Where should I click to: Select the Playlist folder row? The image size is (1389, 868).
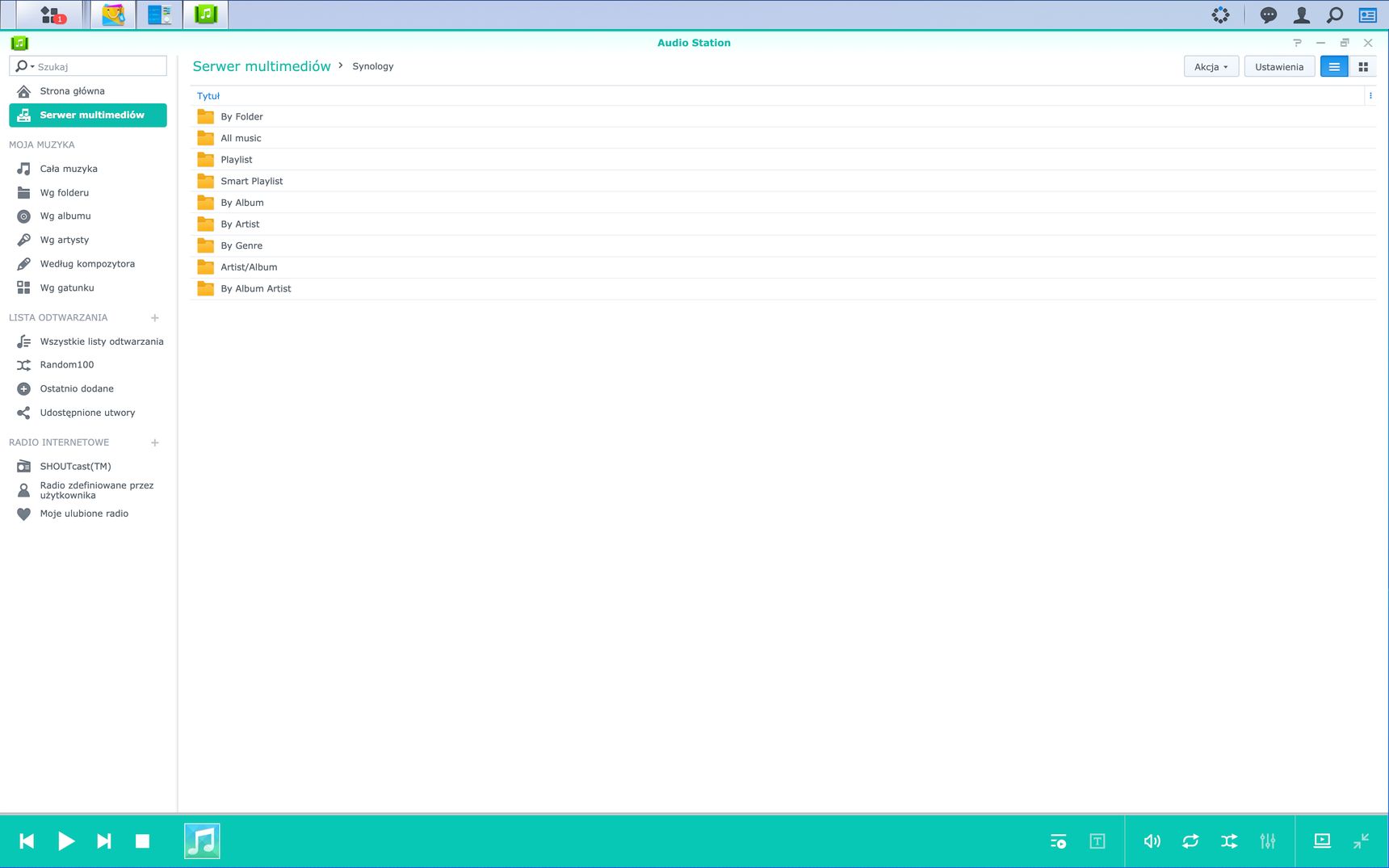(783, 160)
